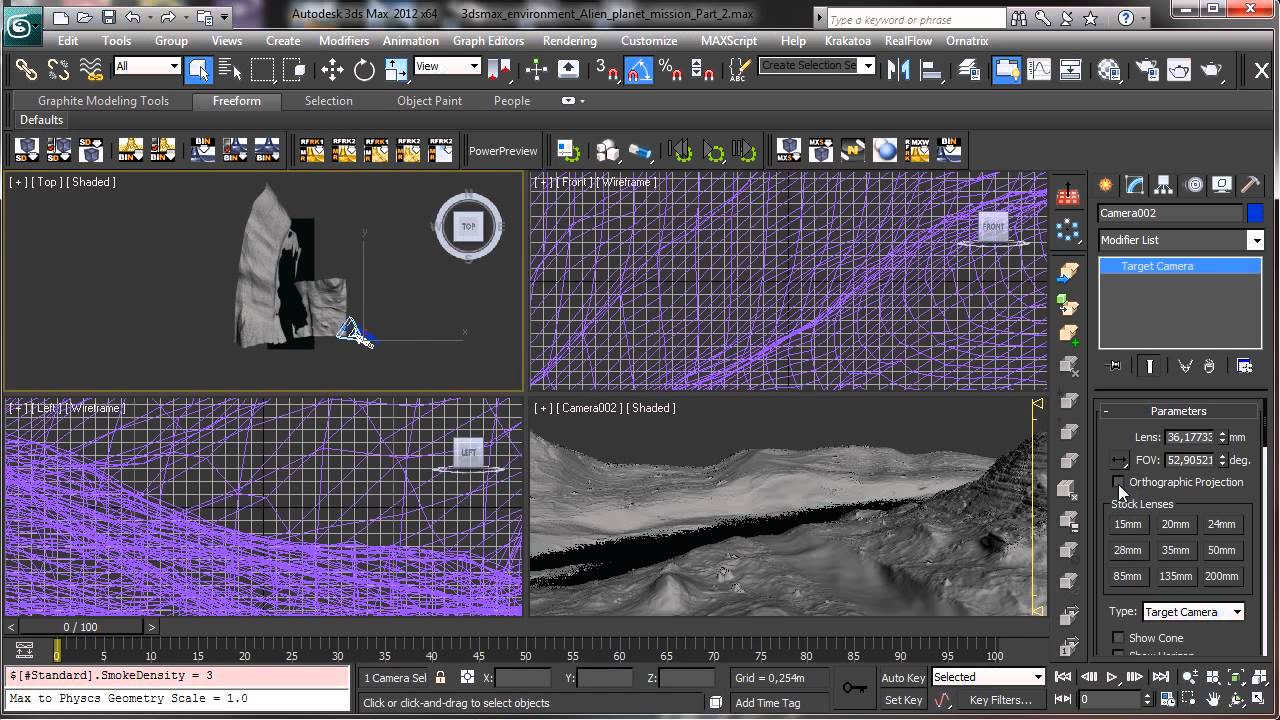Open the Display command panel
The width and height of the screenshot is (1280, 720).
tap(1222, 185)
